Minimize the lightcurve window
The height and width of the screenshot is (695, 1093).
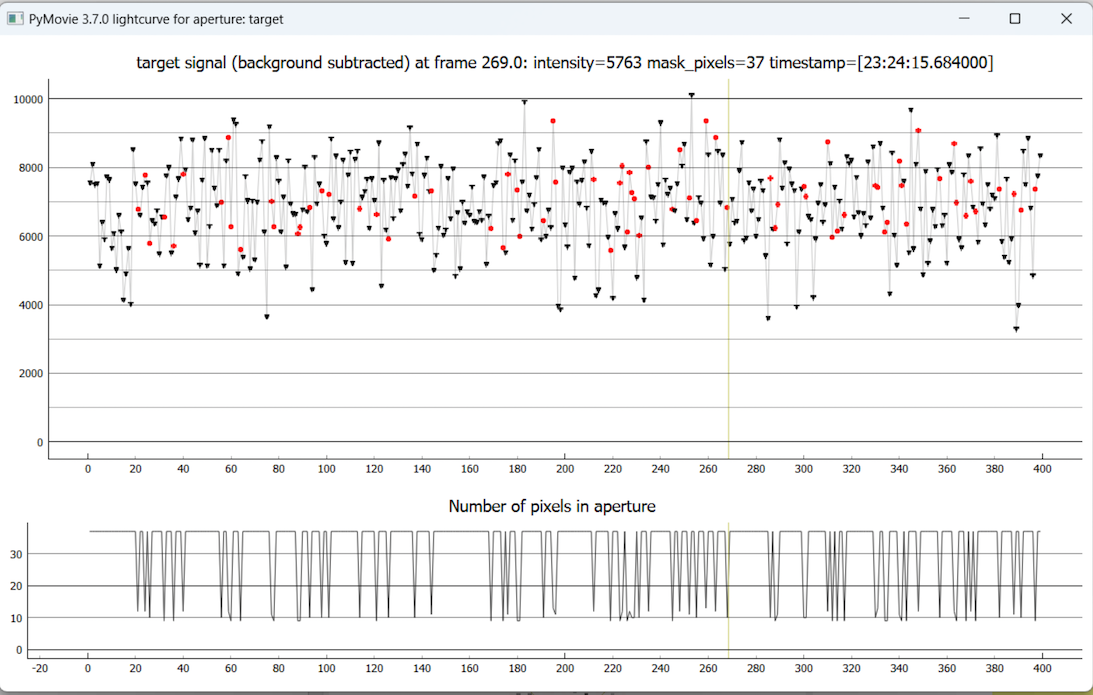point(964,19)
